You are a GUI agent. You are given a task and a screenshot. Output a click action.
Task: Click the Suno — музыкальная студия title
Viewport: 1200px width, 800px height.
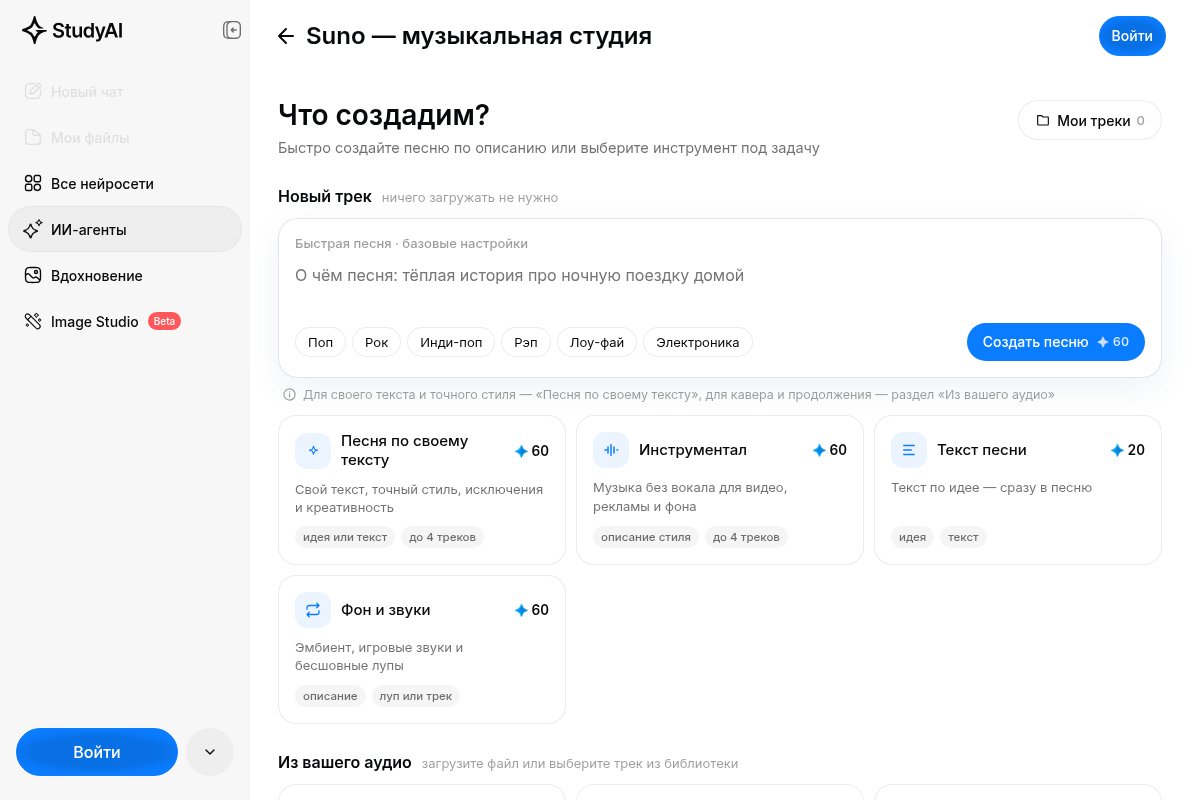(479, 36)
